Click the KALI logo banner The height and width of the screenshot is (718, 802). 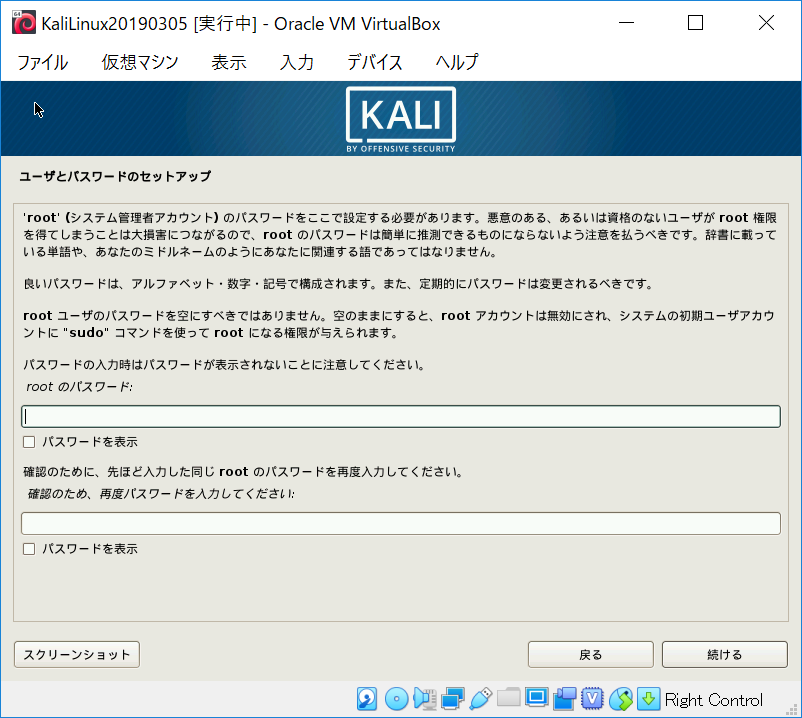pos(401,119)
